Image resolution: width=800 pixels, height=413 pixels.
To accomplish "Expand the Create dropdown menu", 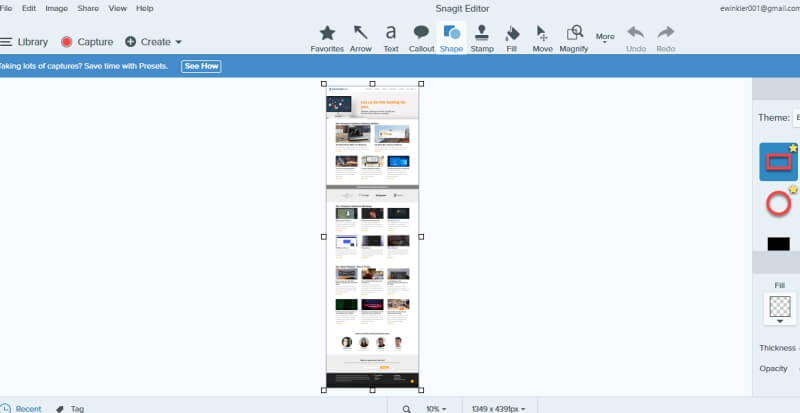I will pos(154,42).
